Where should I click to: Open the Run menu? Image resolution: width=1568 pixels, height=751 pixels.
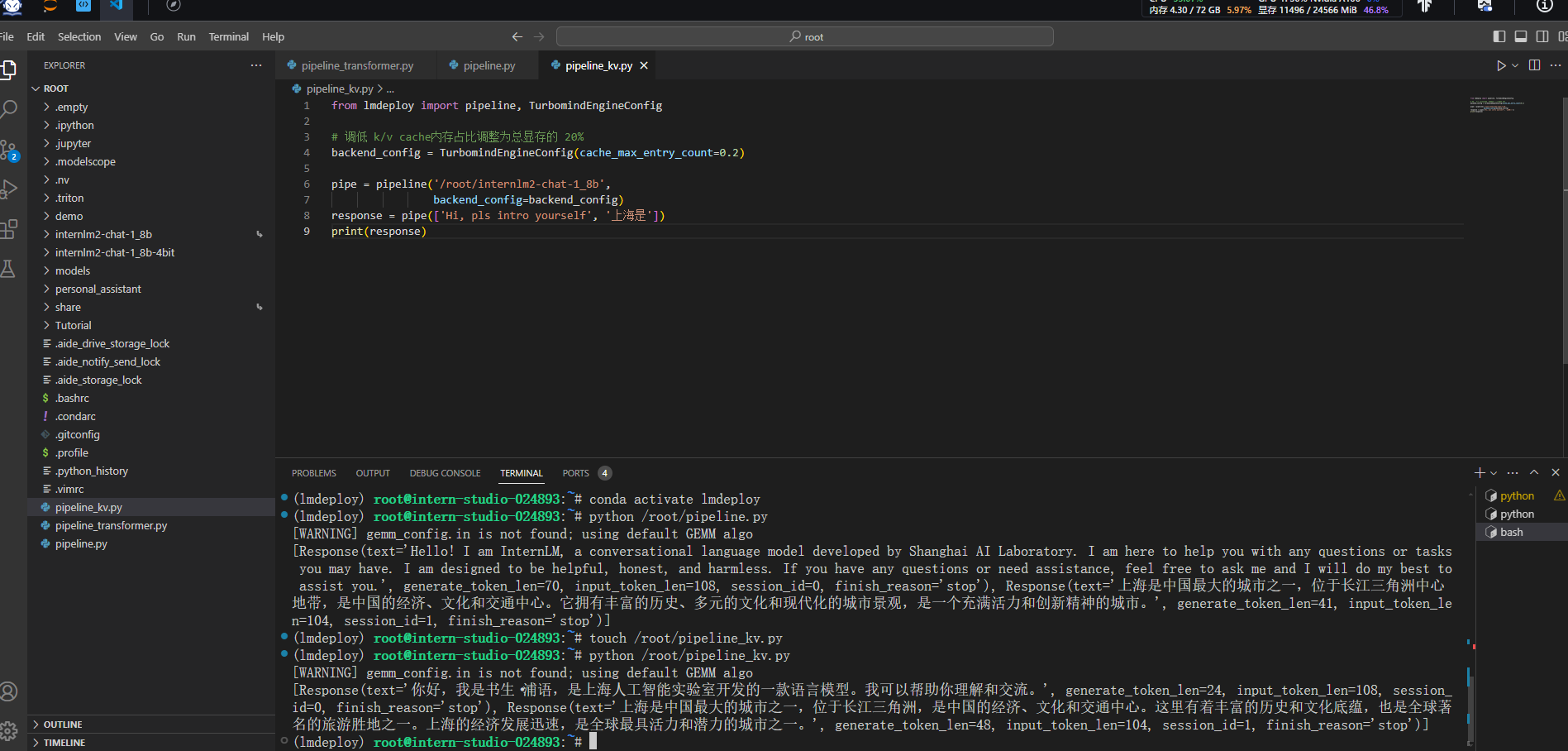pos(186,36)
